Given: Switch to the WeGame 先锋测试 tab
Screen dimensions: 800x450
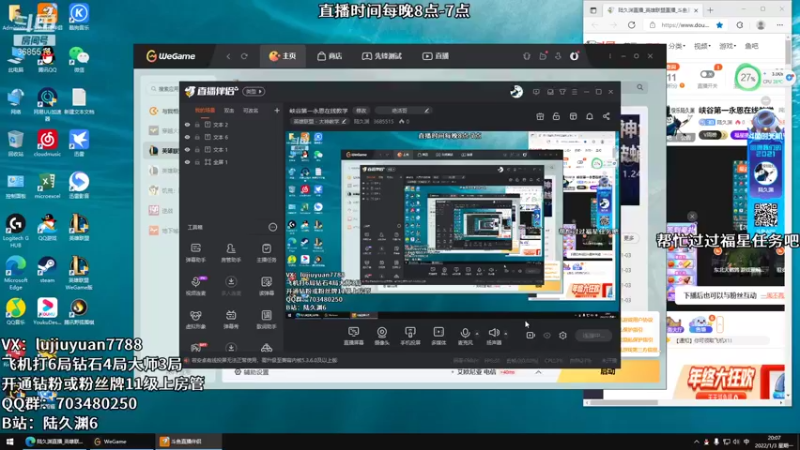Looking at the screenshot, I should (382, 56).
